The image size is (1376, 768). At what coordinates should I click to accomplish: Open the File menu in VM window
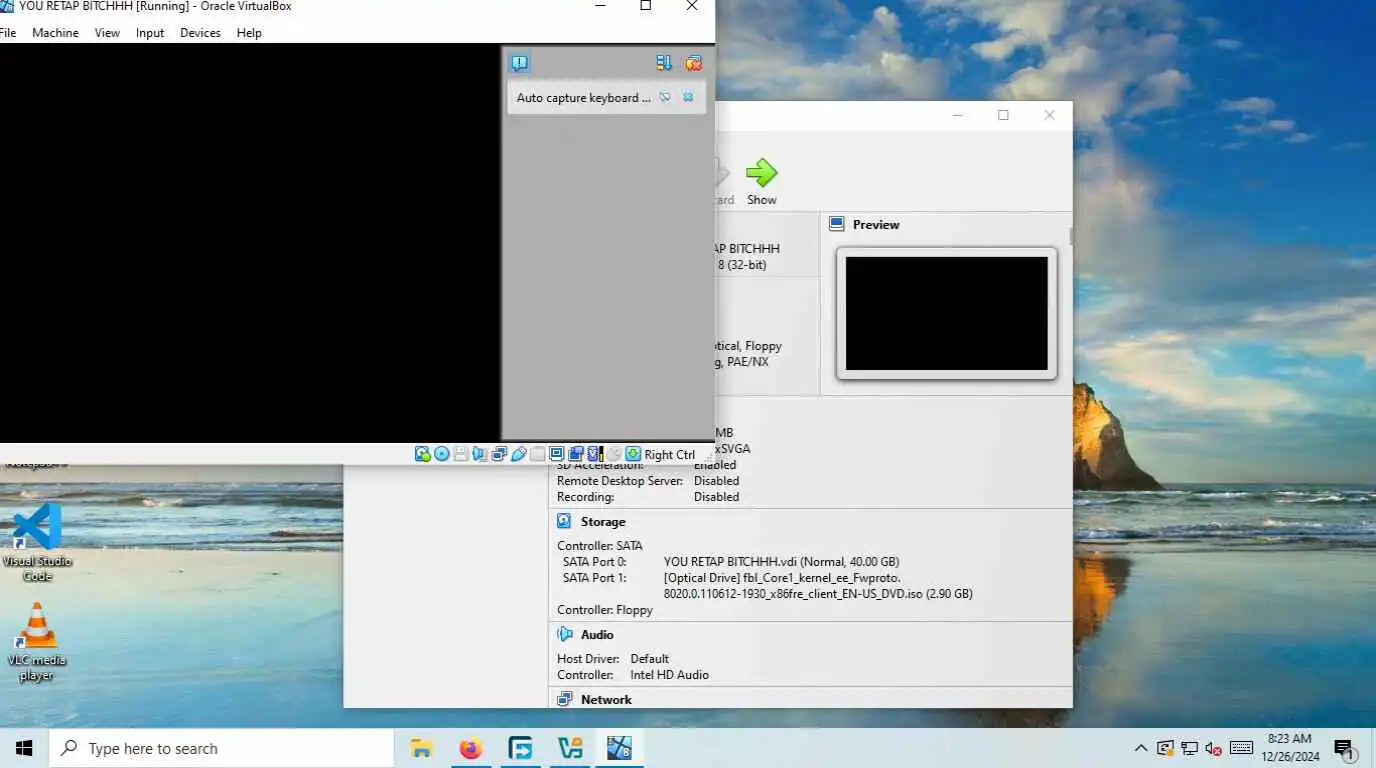click(8, 33)
